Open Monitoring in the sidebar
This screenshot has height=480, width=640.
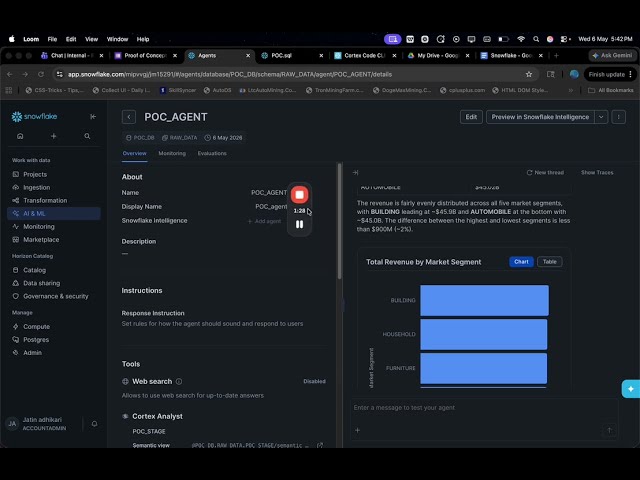(39, 227)
